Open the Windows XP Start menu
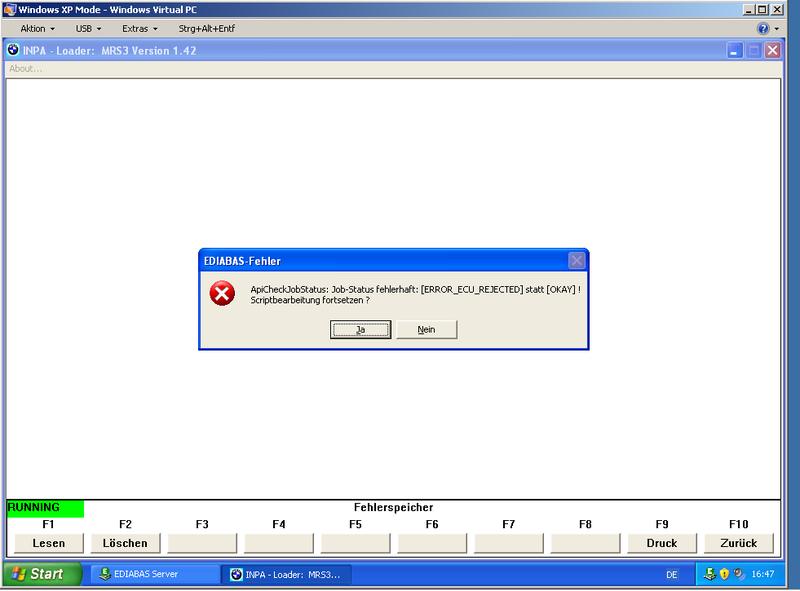Image resolution: width=800 pixels, height=591 pixels. click(x=42, y=574)
